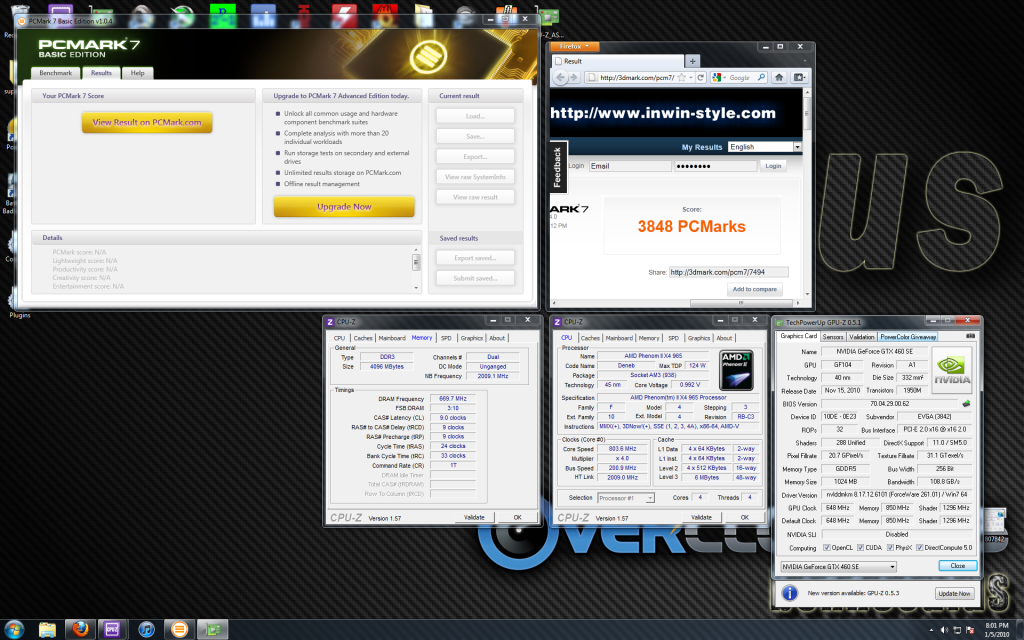Click the Google icon in the search bar

(x=716, y=76)
